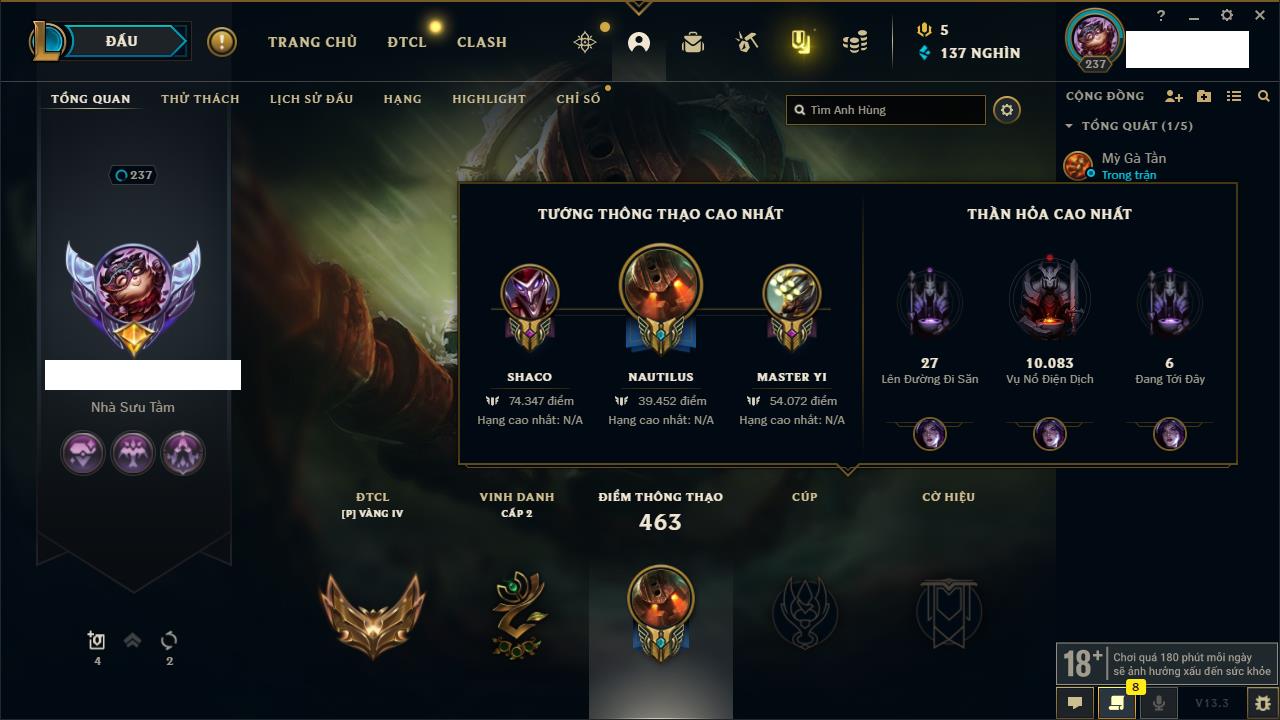Open the THỬ THÁCH tab
1280x720 pixels.
200,99
